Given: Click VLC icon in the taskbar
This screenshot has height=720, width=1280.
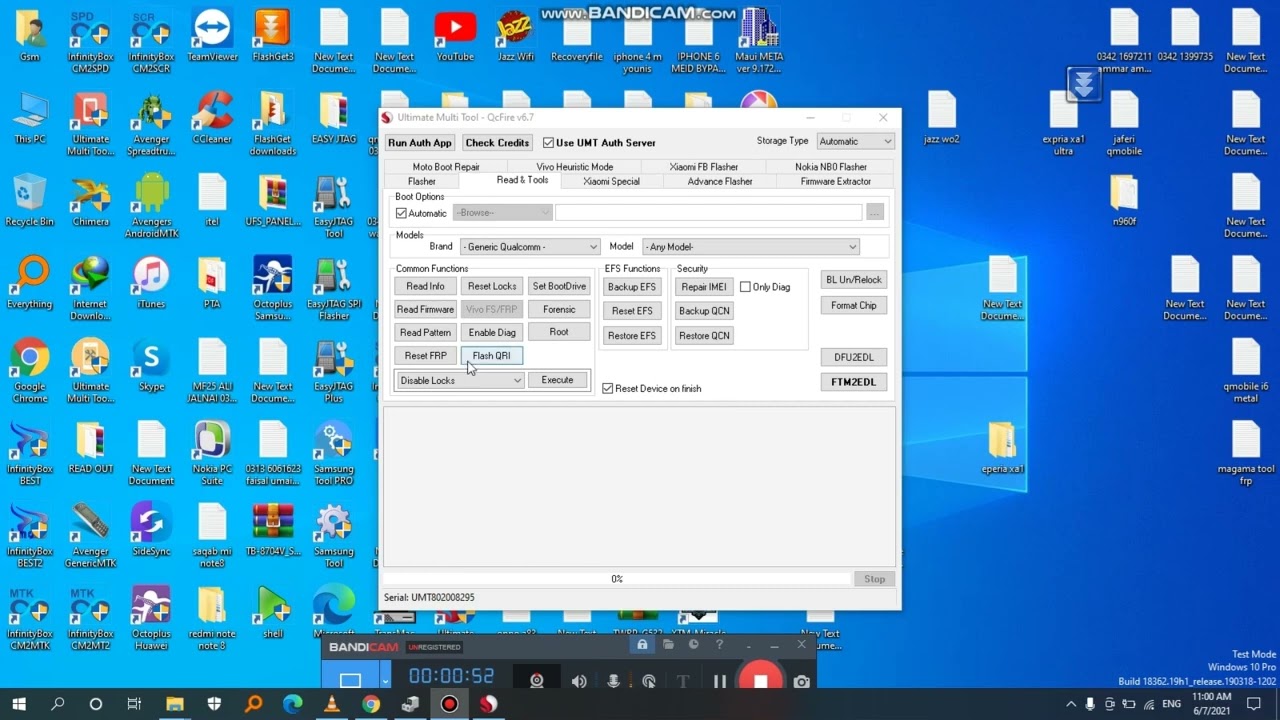Looking at the screenshot, I should tap(331, 704).
